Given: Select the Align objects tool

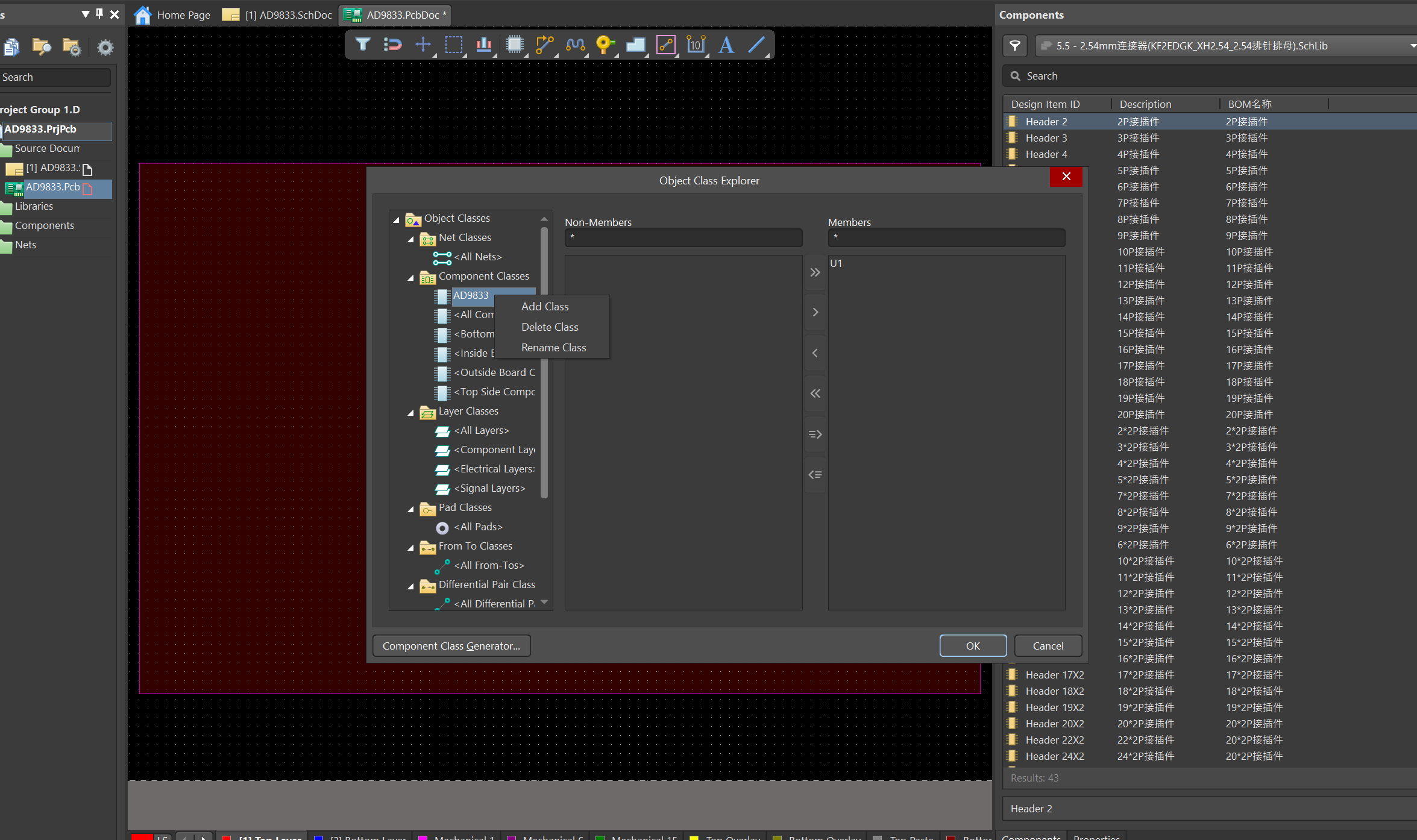Looking at the screenshot, I should pyautogui.click(x=483, y=45).
